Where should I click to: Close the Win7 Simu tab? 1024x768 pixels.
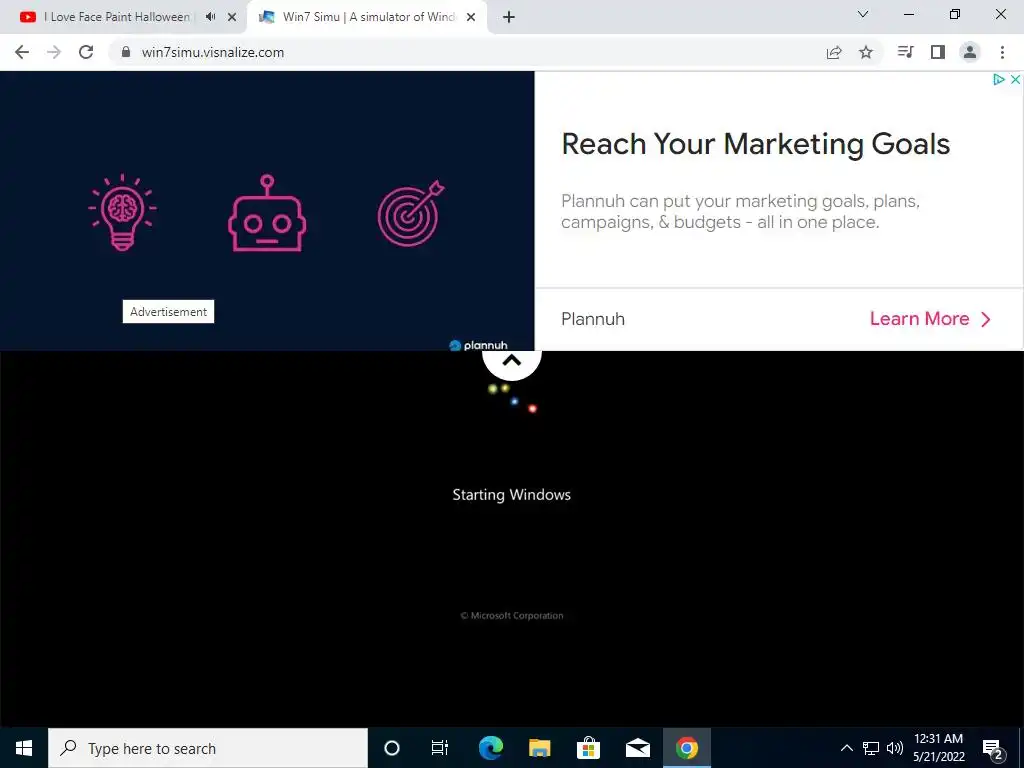[x=471, y=17]
